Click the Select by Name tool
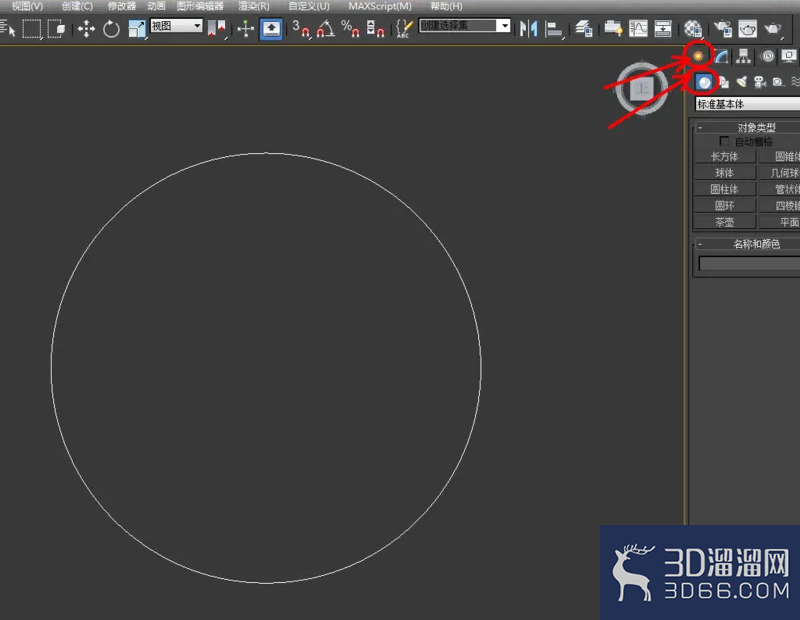The width and height of the screenshot is (800, 620). point(7,28)
